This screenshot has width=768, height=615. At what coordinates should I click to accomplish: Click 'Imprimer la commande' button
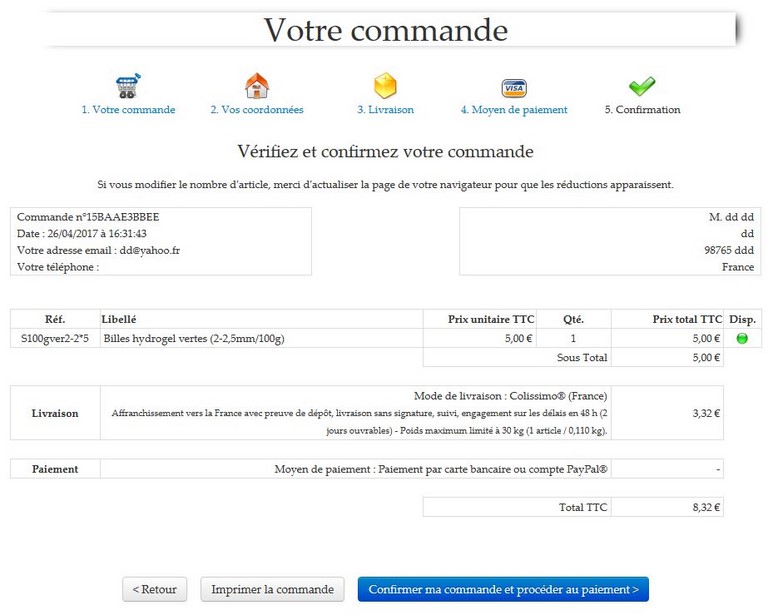coord(272,590)
